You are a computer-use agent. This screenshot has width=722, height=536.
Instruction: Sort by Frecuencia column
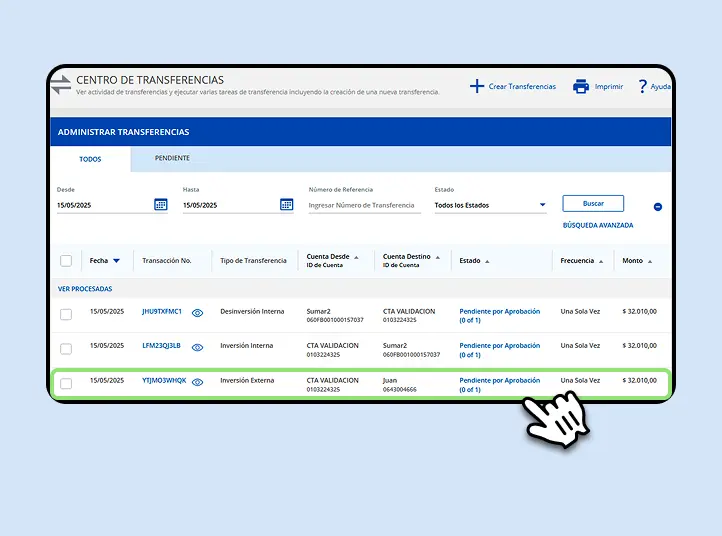[601, 262]
